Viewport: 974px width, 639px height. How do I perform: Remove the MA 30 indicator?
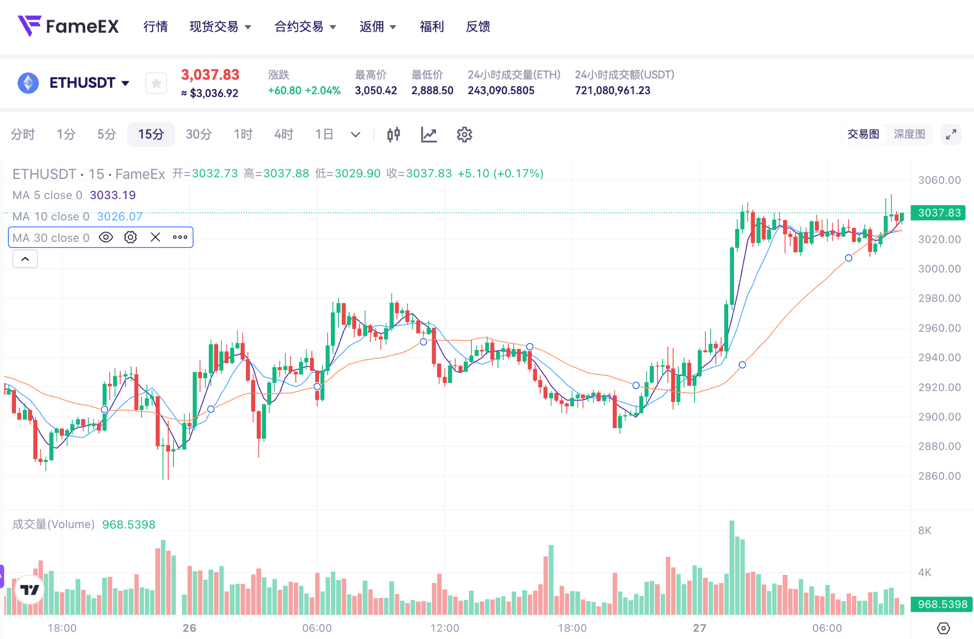coord(155,238)
